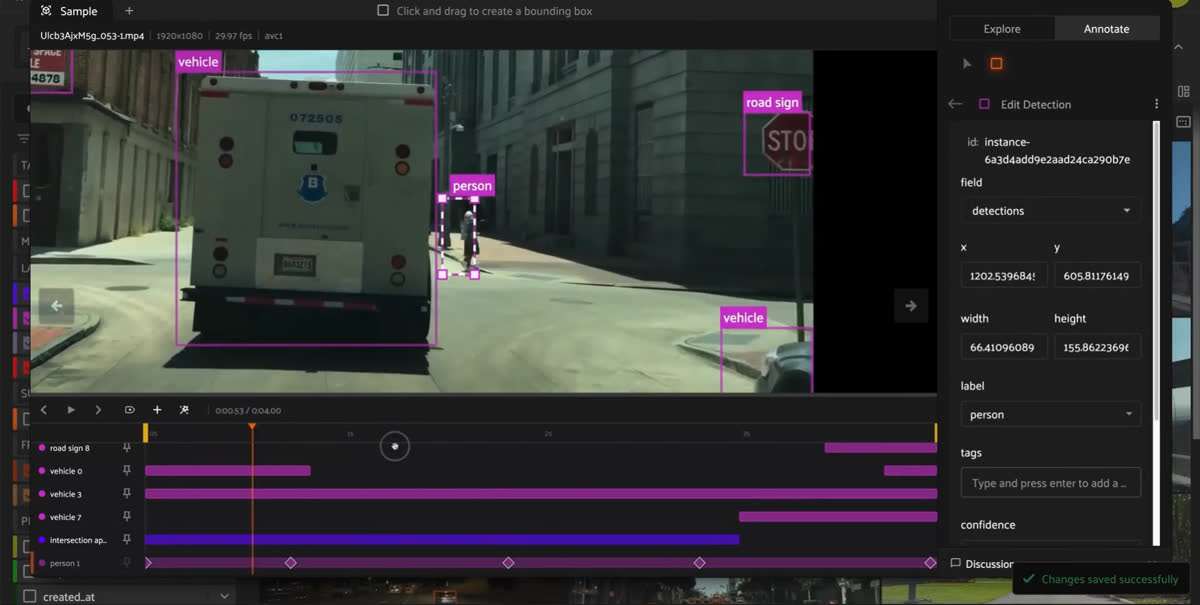1200x605 pixels.
Task: Click the purple detection color square
Action: [x=984, y=104]
